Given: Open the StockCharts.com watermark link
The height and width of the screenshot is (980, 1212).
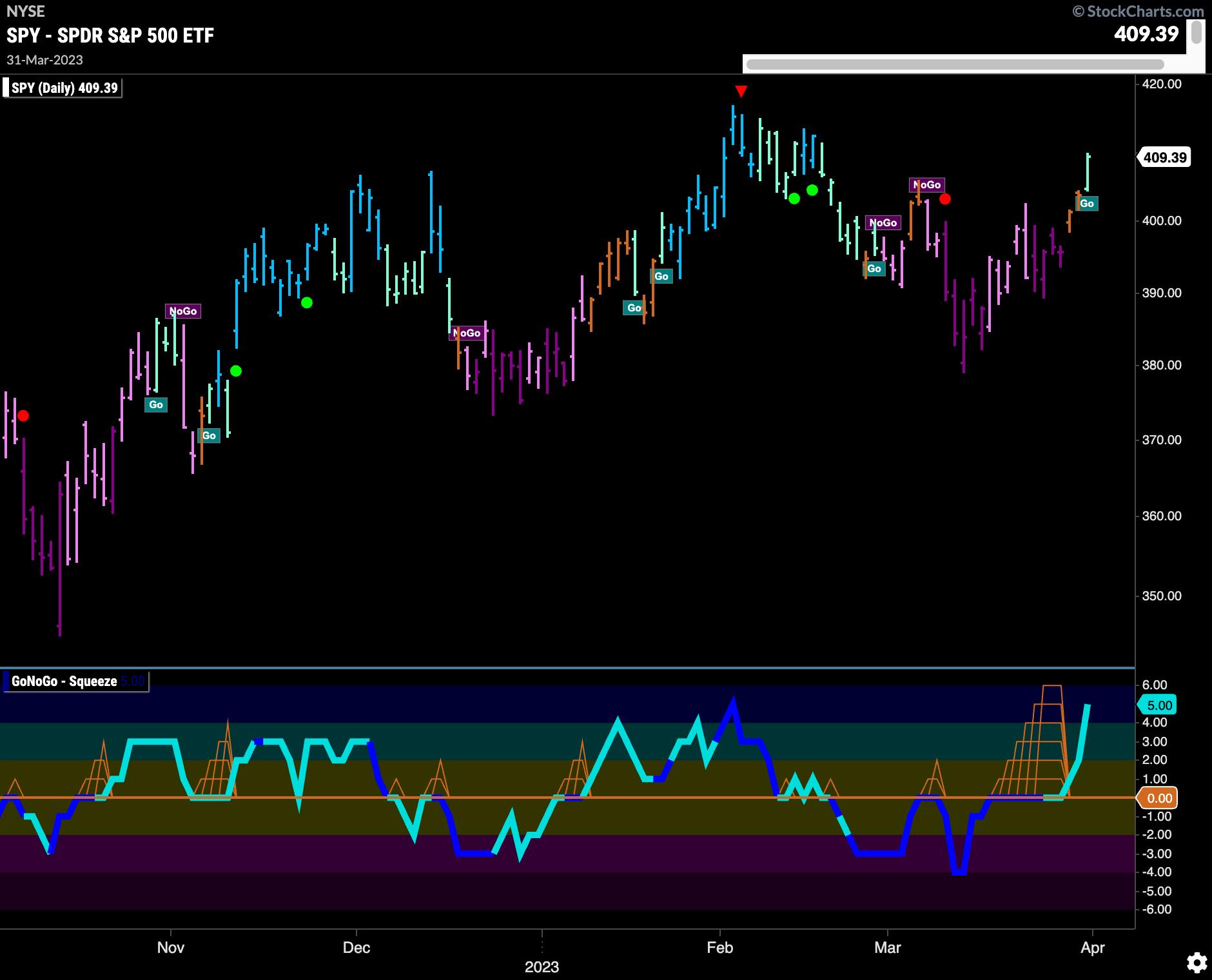Looking at the screenshot, I should tap(1138, 11).
